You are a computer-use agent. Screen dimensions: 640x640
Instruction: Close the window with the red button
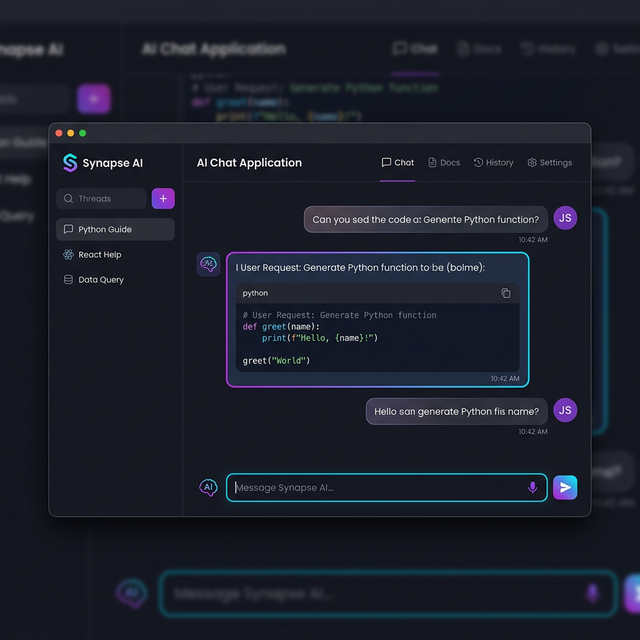click(x=59, y=133)
